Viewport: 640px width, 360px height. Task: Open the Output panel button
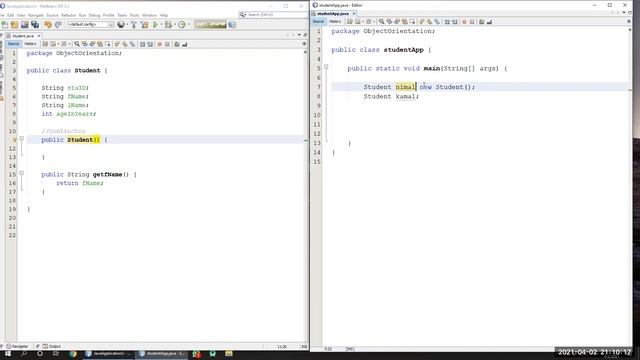tap(52, 346)
